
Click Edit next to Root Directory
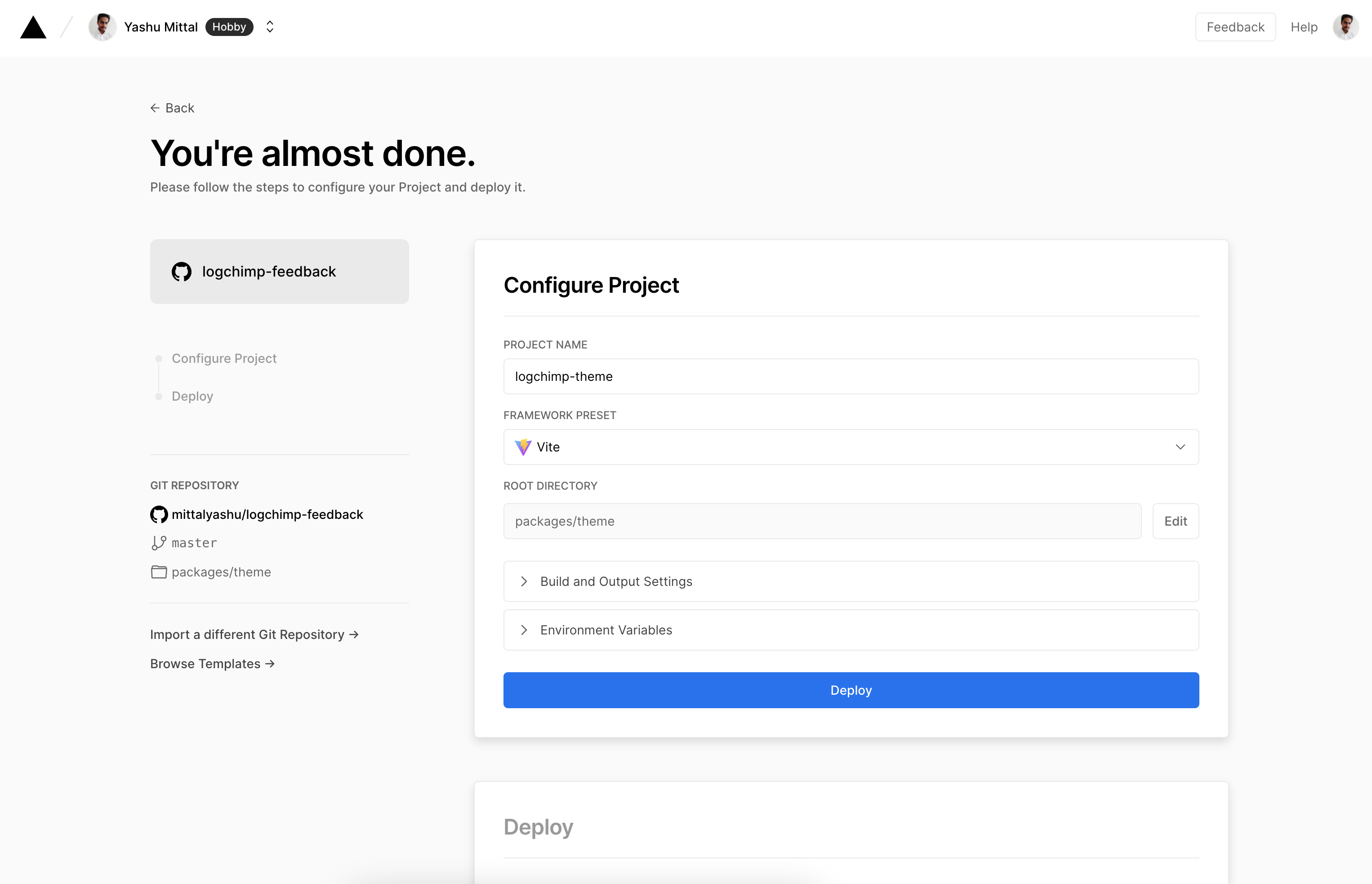[1175, 521]
